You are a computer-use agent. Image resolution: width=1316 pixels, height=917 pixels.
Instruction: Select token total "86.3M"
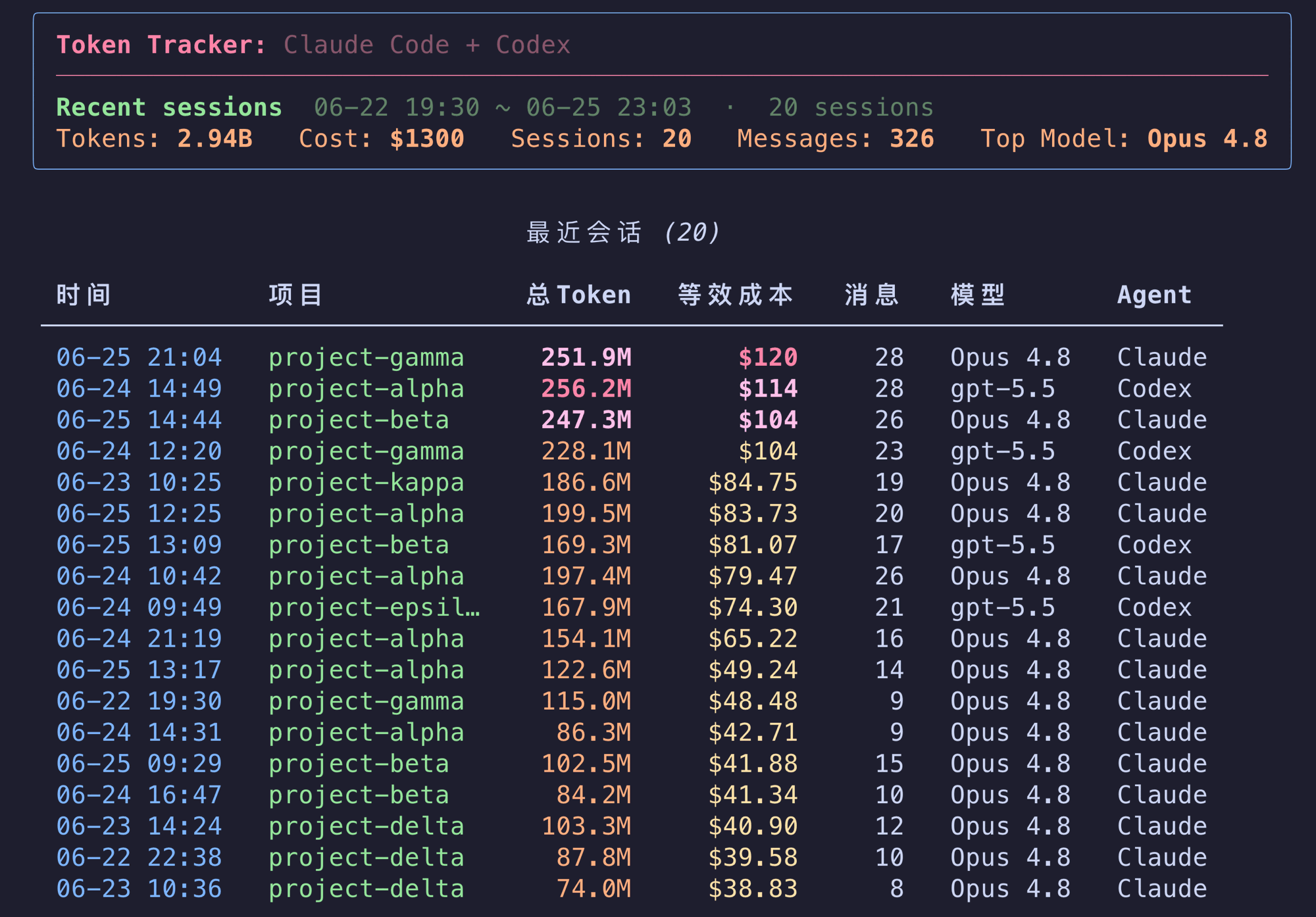[594, 732]
